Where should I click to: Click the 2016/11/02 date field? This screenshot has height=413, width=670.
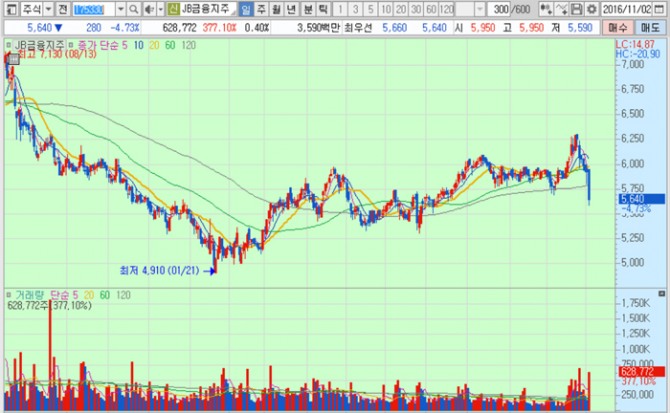click(627, 9)
